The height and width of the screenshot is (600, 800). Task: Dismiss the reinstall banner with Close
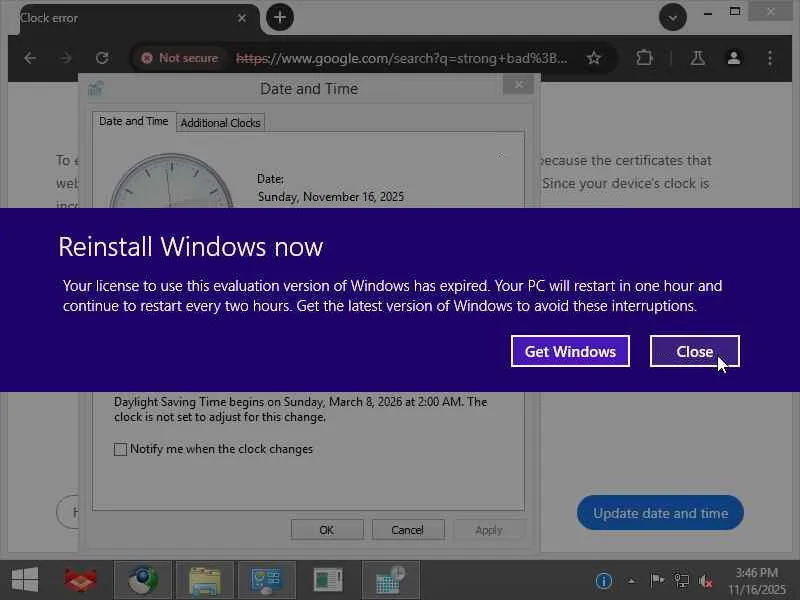[x=694, y=351]
